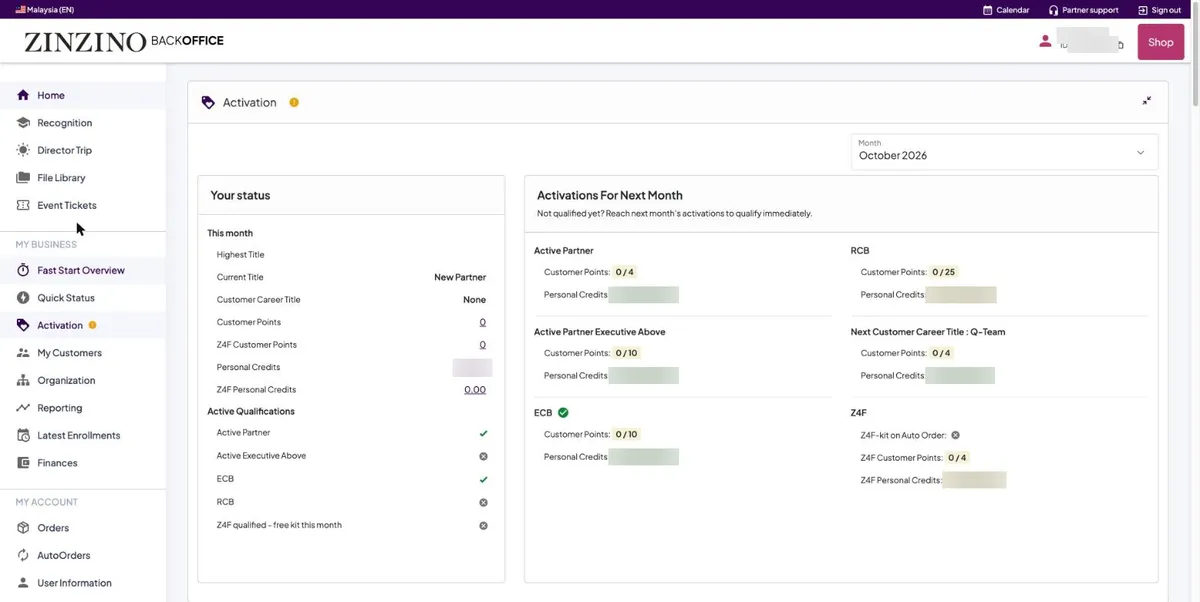Click the Director Trip sun icon
1200x602 pixels.
[x=23, y=150]
